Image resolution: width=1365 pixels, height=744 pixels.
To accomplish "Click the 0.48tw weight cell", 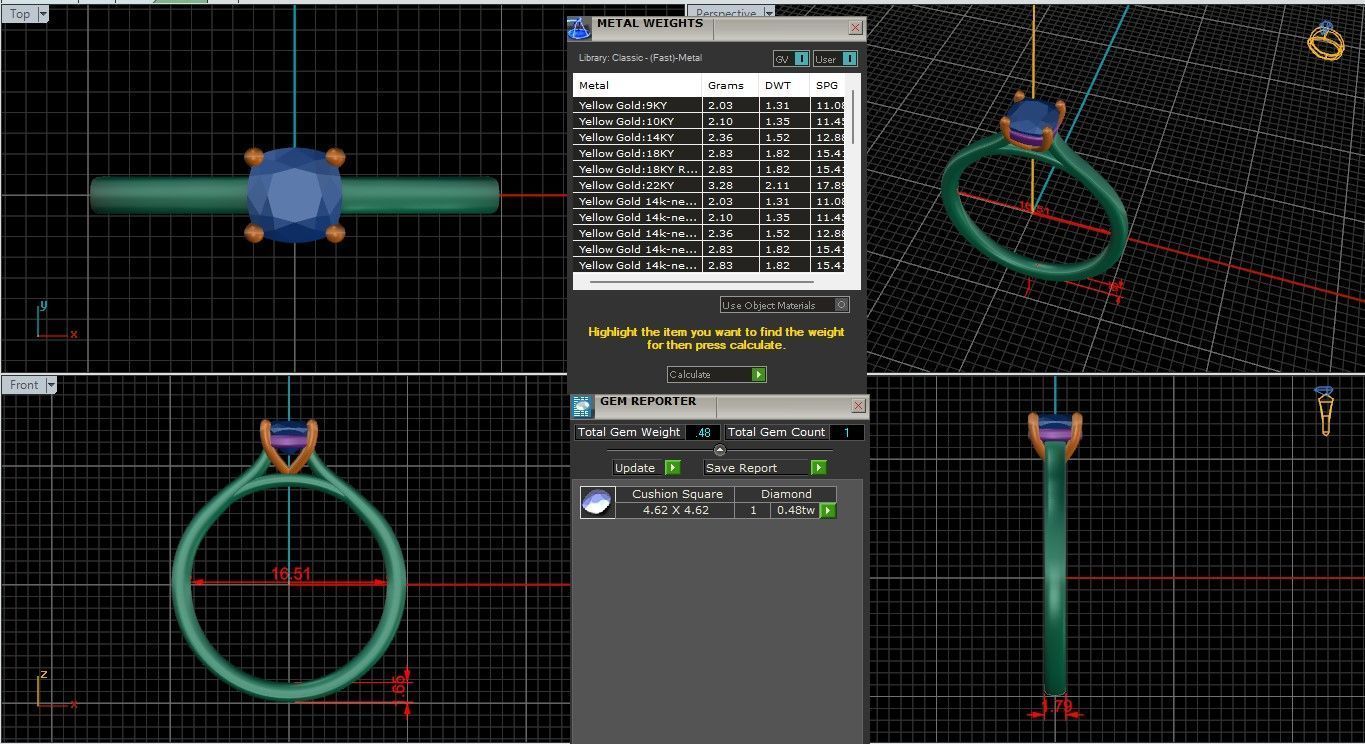I will (795, 510).
